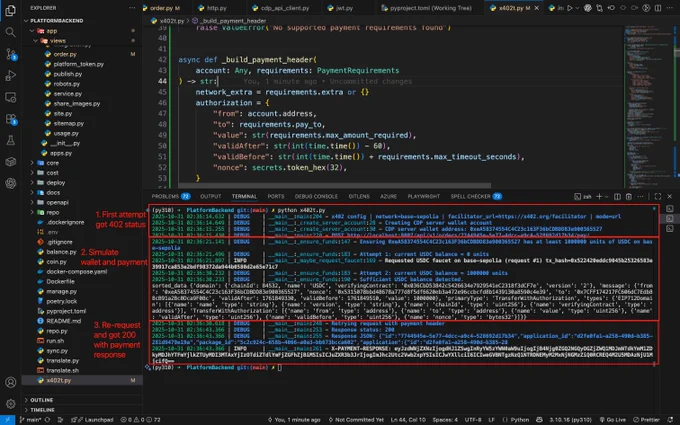
Task: Open the Remote Explorer view
Action: [10, 97]
